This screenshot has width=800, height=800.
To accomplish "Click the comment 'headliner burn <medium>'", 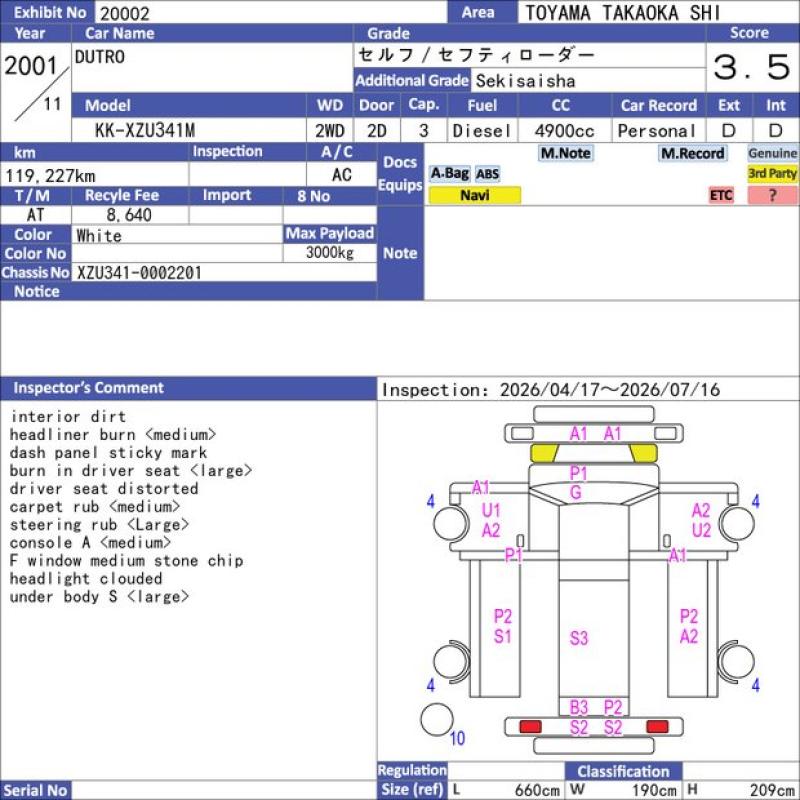I will click(x=113, y=435).
